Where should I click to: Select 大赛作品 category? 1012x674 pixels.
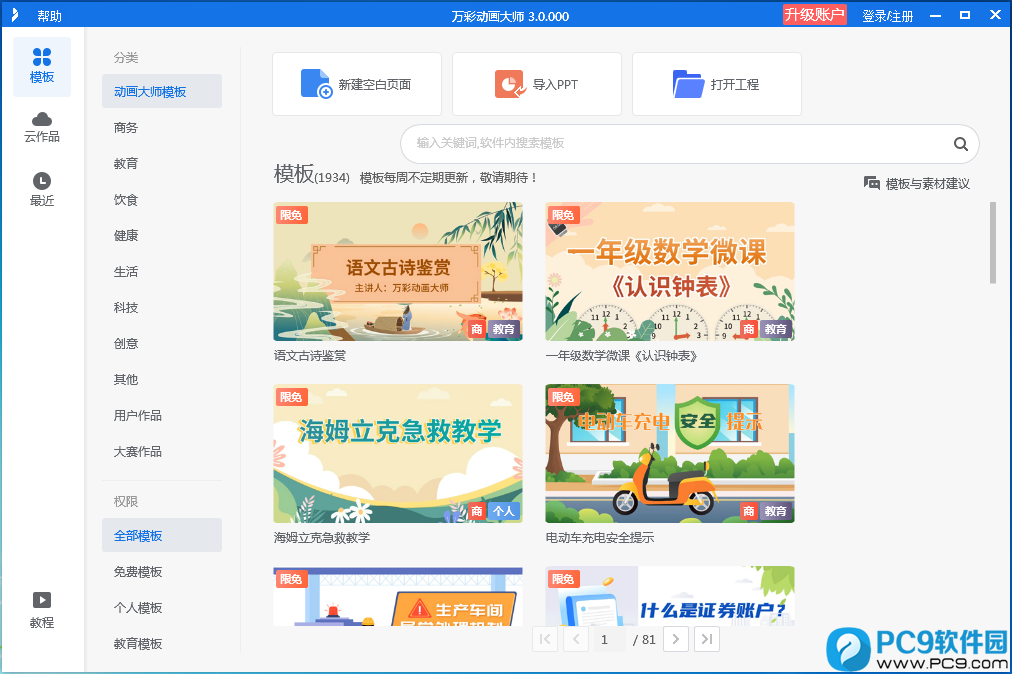137,451
